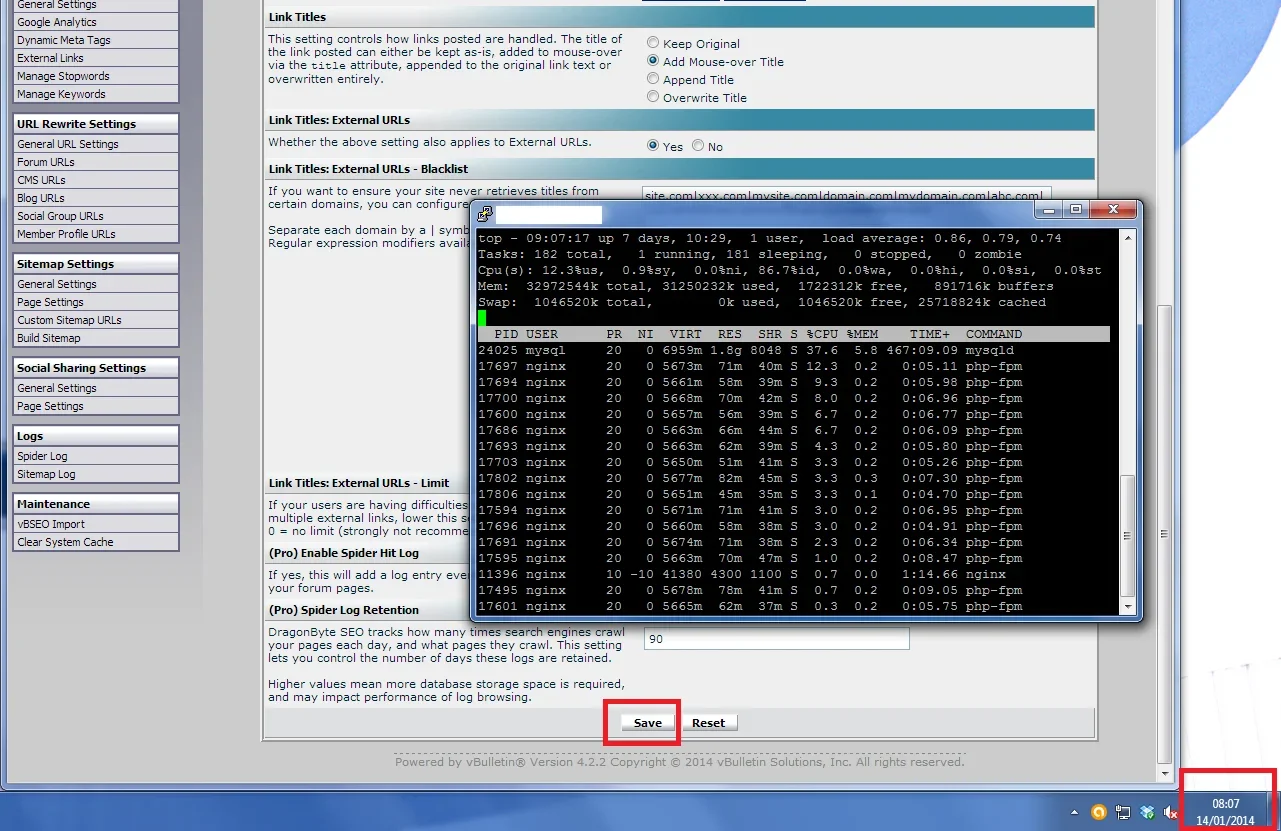Screen dimensions: 1281x831
Task: Open Forum URLs sidebar link
Action: coord(46,162)
